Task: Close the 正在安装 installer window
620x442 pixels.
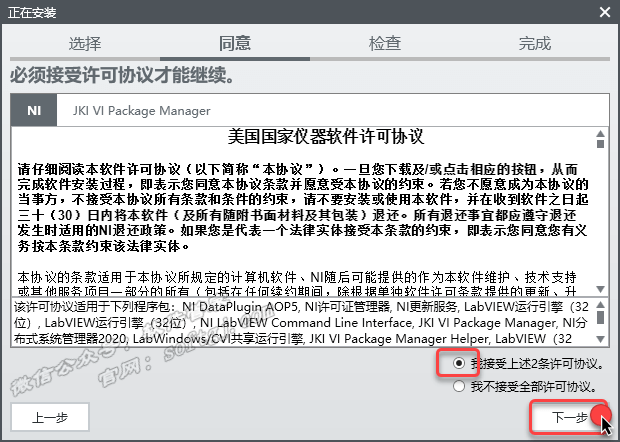Action: coord(605,12)
